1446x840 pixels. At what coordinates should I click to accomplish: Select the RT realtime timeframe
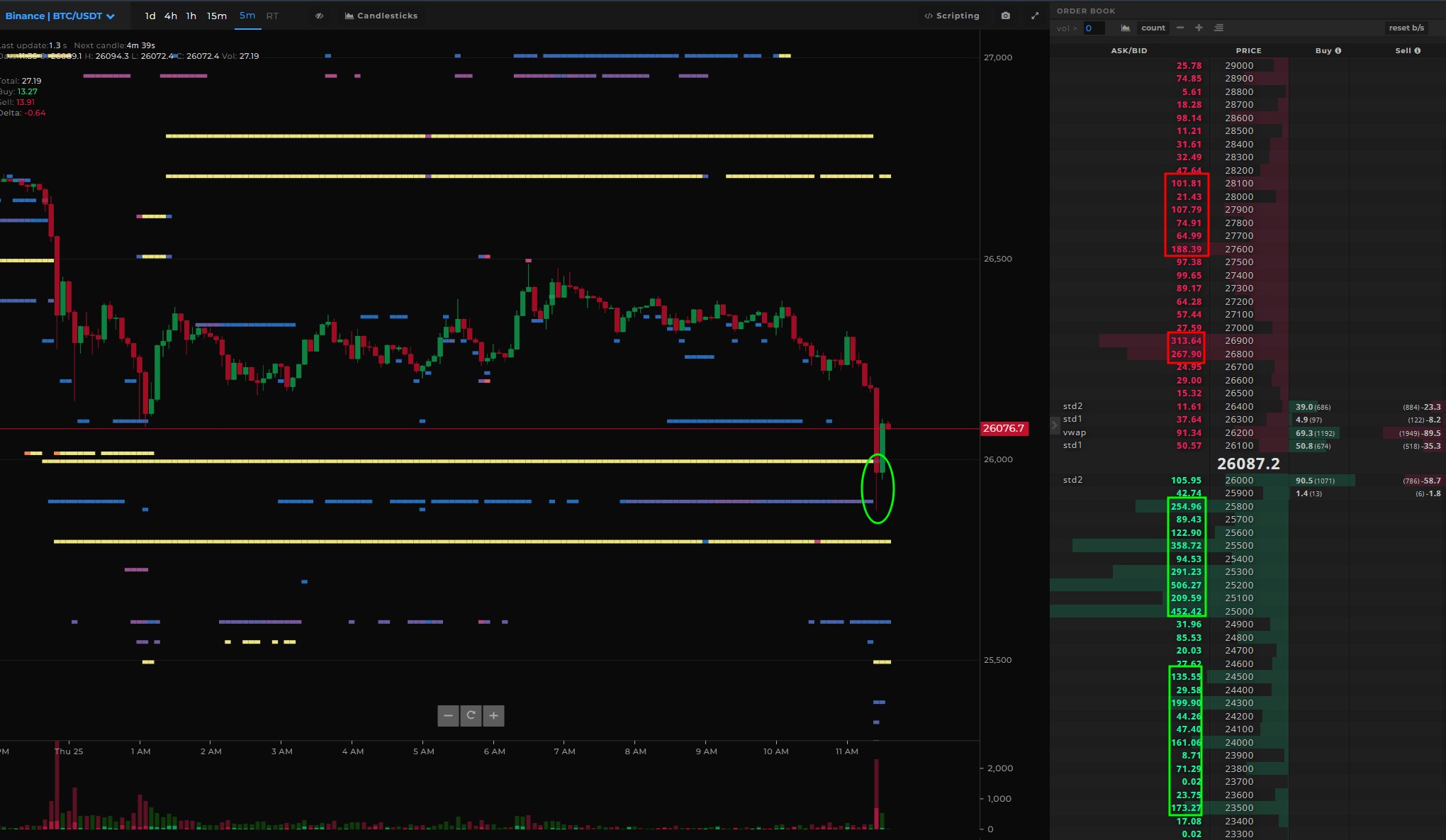point(272,16)
